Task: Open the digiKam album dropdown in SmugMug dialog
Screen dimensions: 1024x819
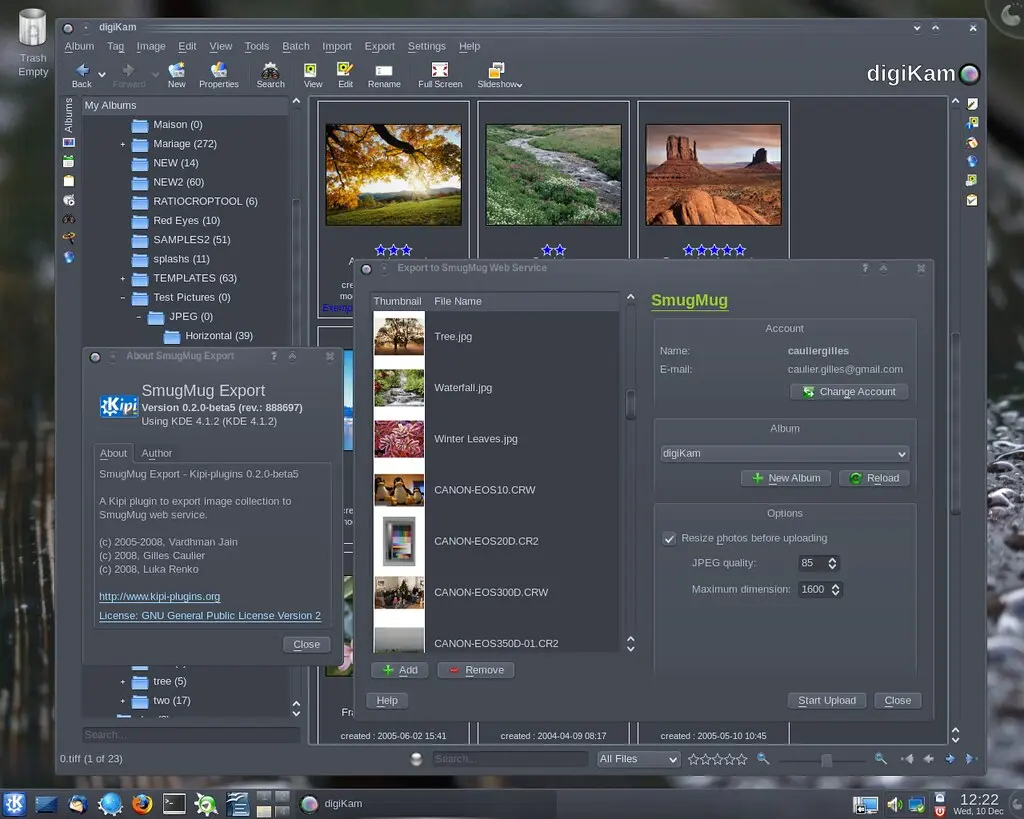Action: [x=784, y=453]
